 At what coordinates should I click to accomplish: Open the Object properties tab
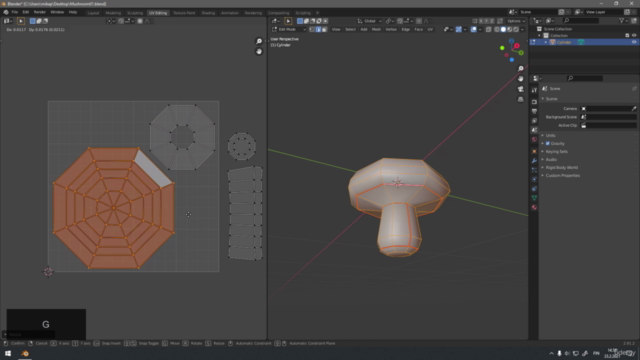(534, 151)
